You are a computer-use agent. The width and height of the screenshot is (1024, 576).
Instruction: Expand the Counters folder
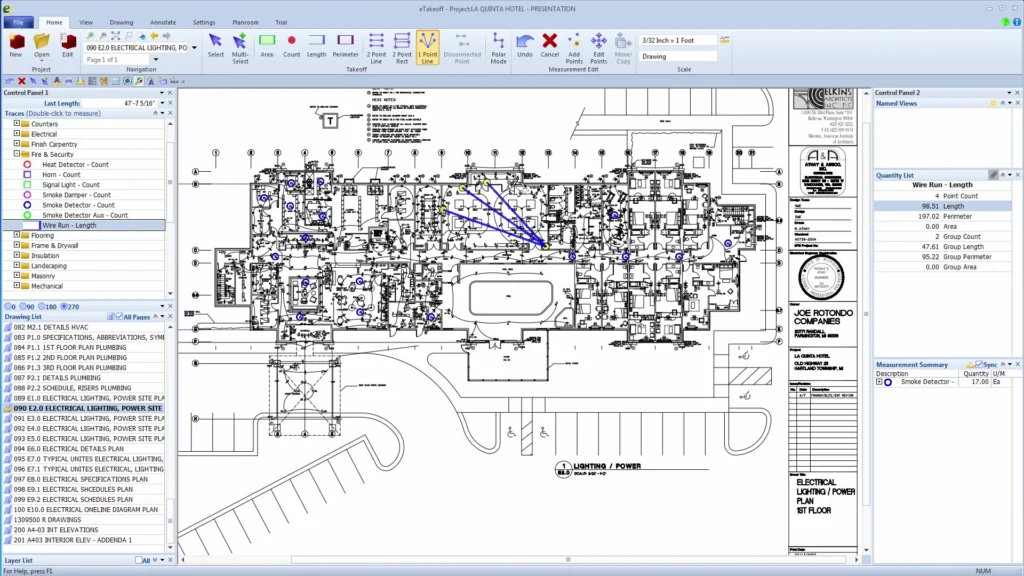(17, 123)
